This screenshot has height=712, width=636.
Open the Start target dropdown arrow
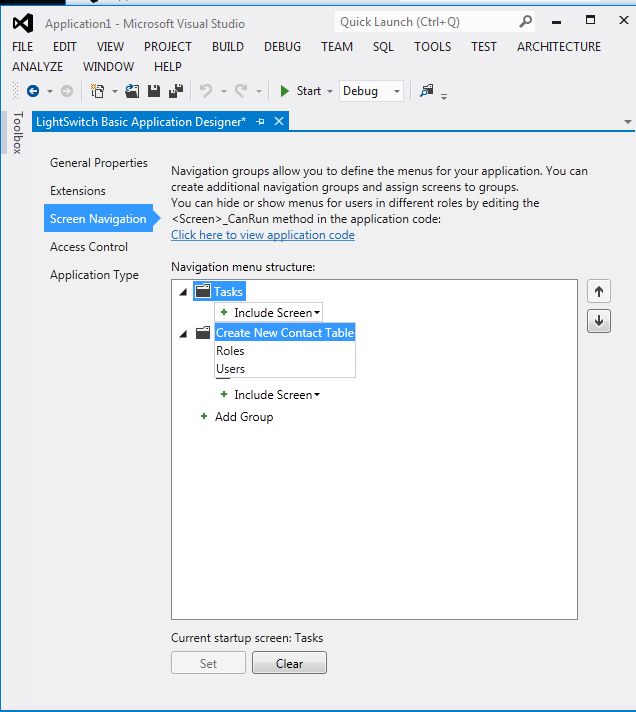click(330, 91)
